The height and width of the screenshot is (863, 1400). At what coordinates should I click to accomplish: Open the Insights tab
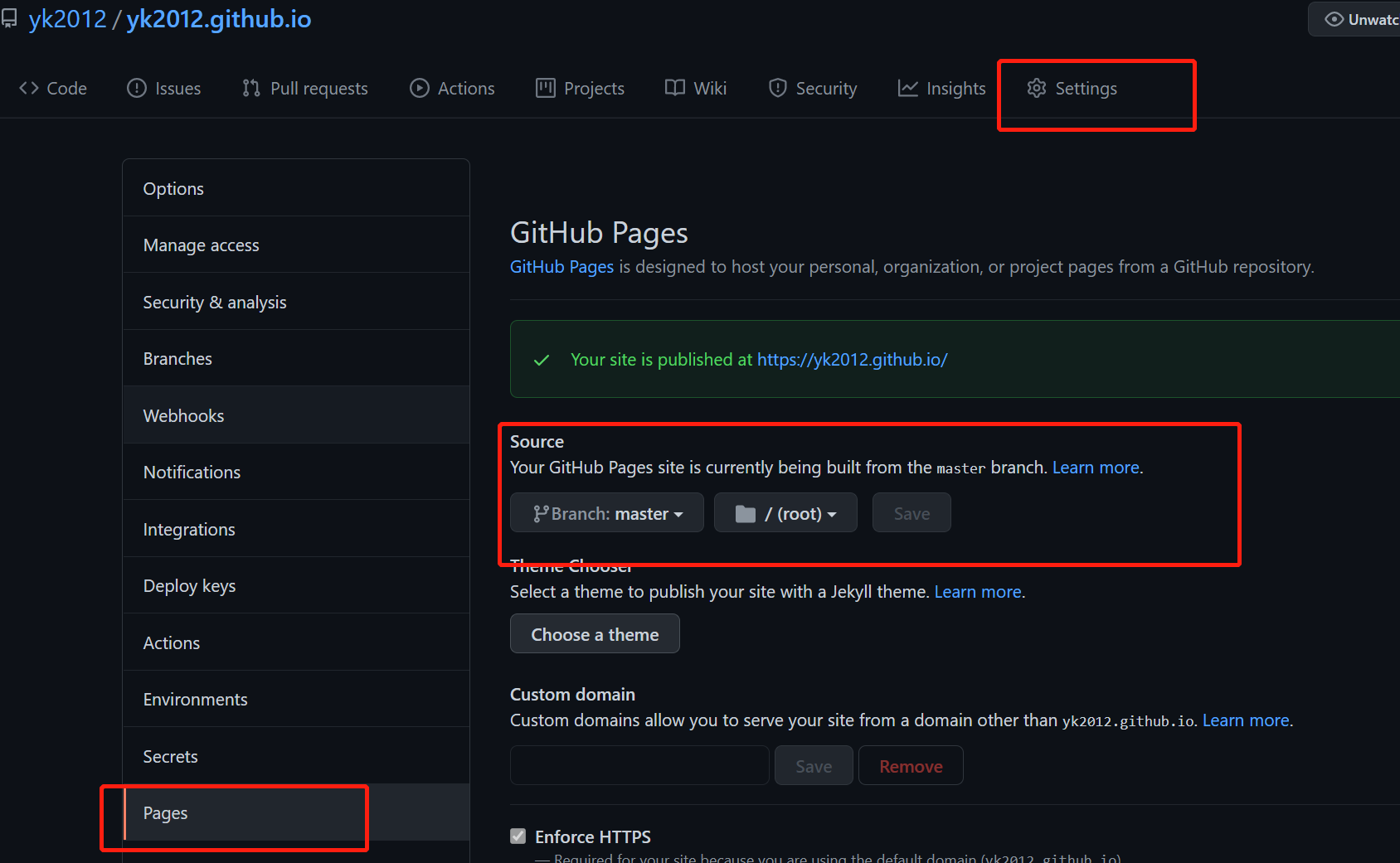[941, 89]
